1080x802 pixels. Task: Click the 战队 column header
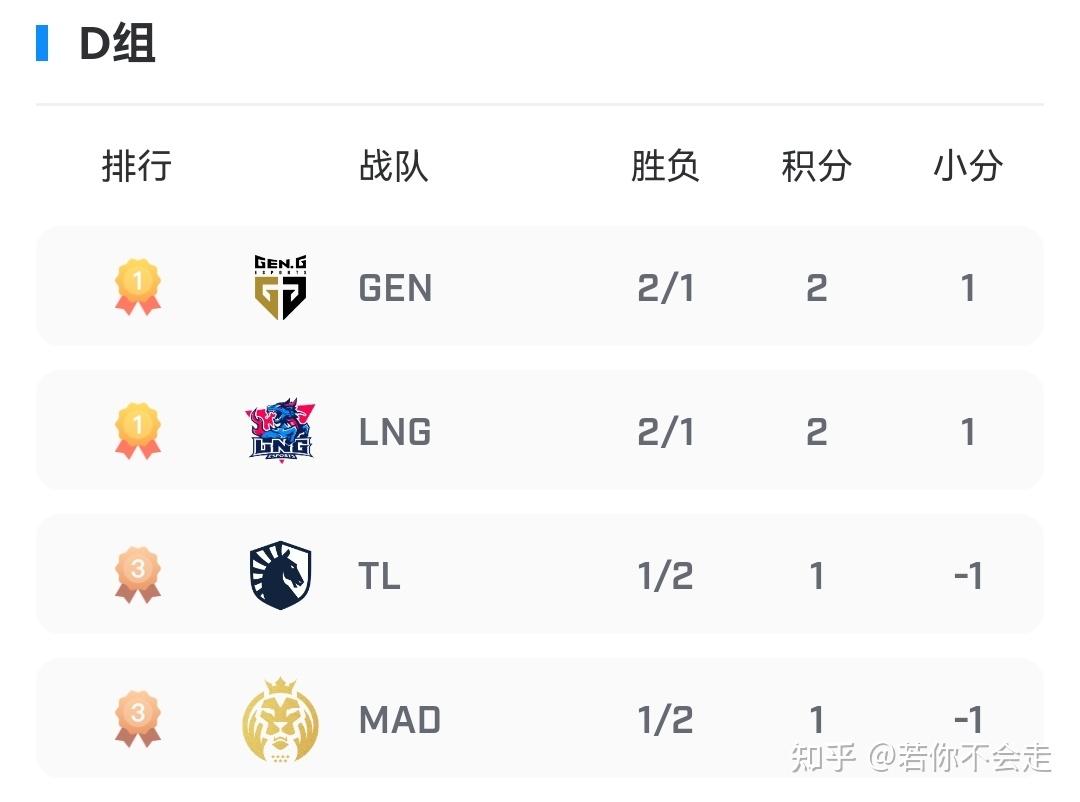[394, 166]
